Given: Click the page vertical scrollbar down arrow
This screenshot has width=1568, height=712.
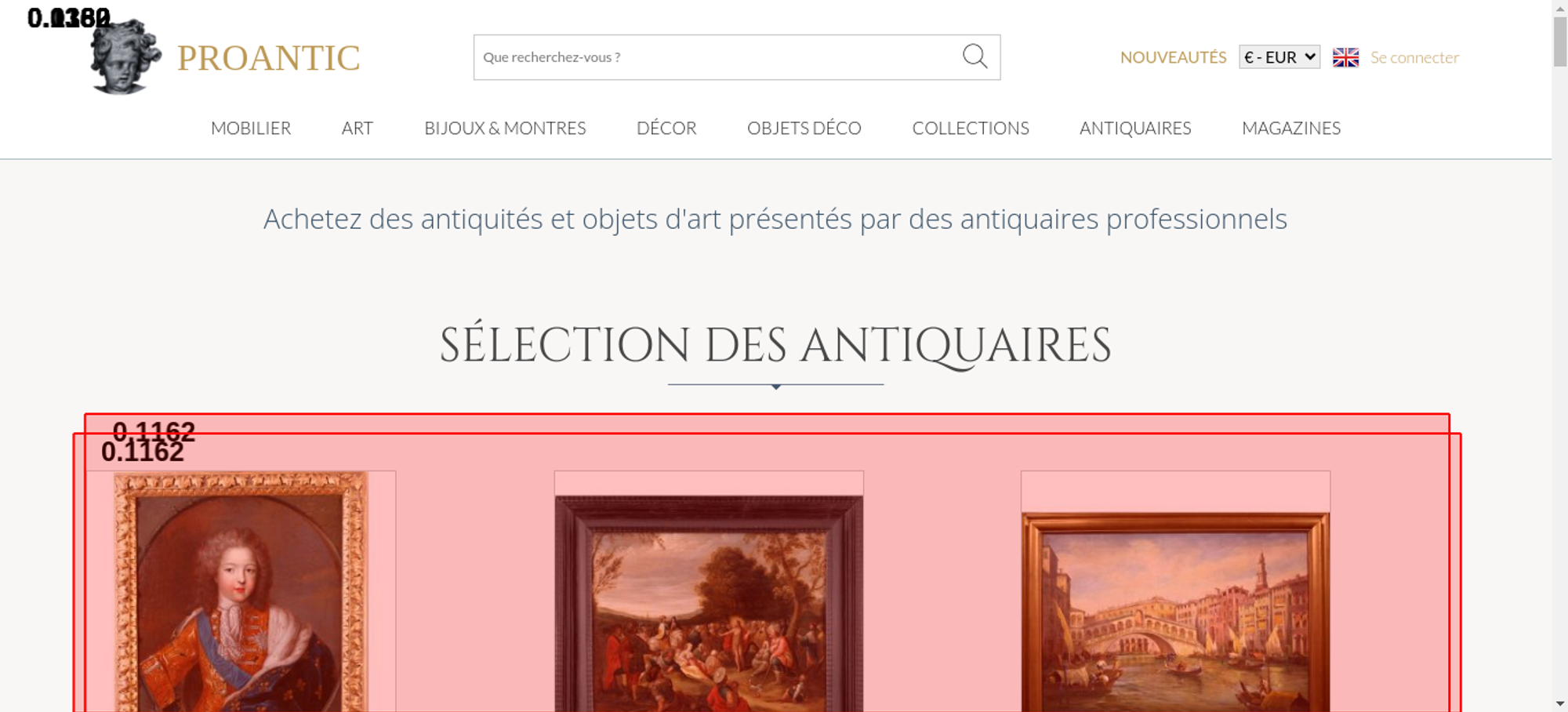Looking at the screenshot, I should pyautogui.click(x=1560, y=703).
